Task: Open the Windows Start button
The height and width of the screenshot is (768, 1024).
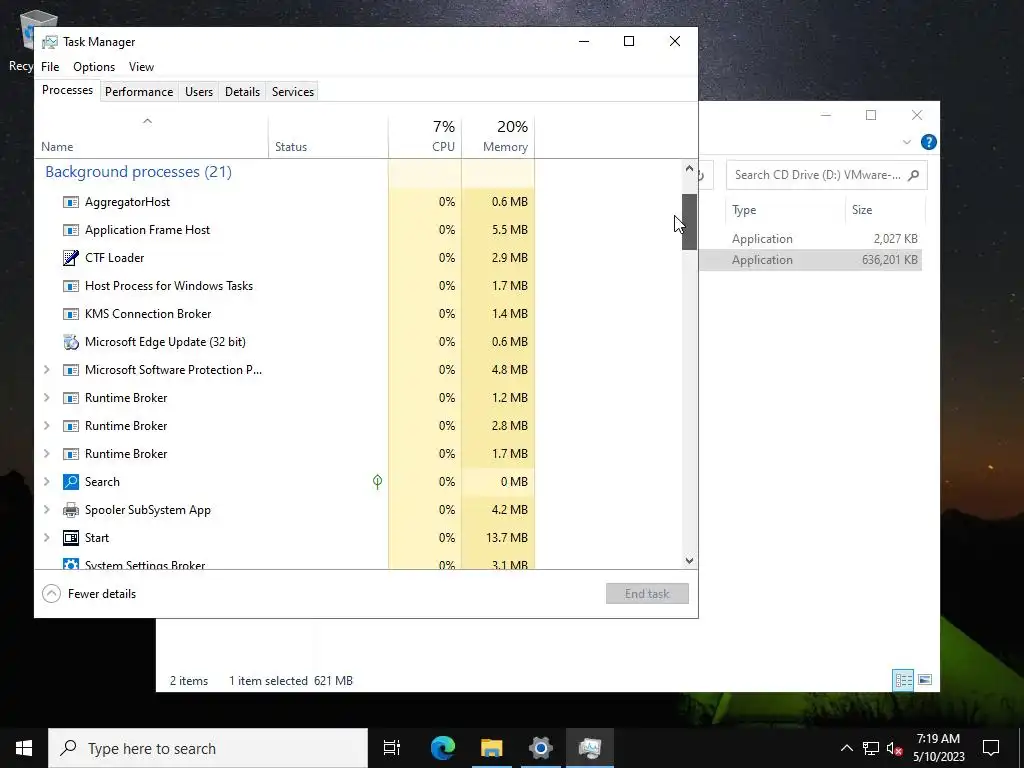Action: [24, 748]
